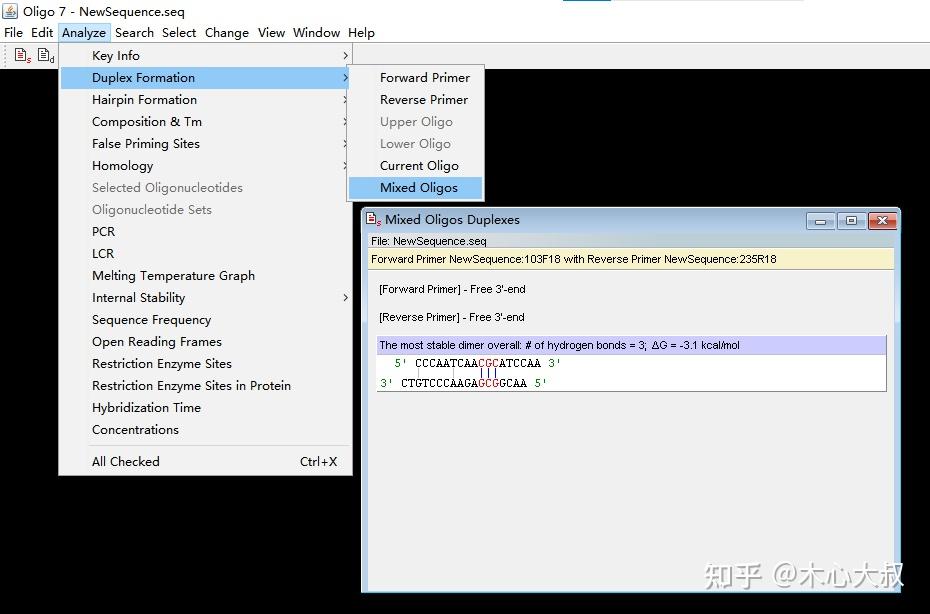Image resolution: width=930 pixels, height=614 pixels.
Task: Open the Change menu
Action: click(227, 33)
